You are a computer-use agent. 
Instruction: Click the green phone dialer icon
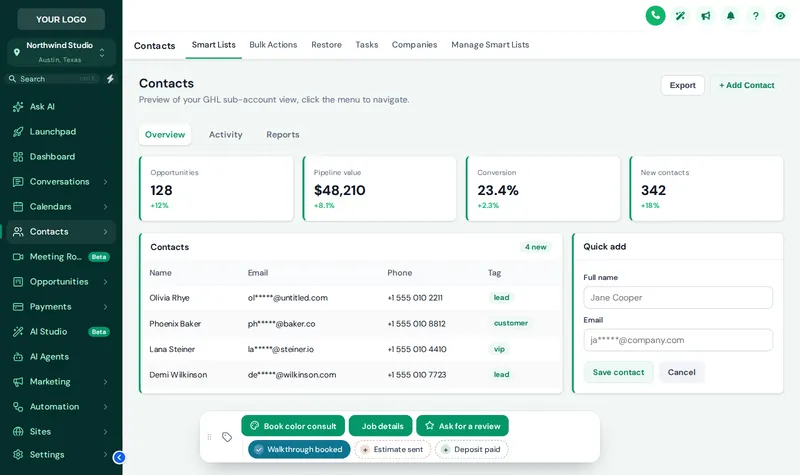[x=655, y=16]
